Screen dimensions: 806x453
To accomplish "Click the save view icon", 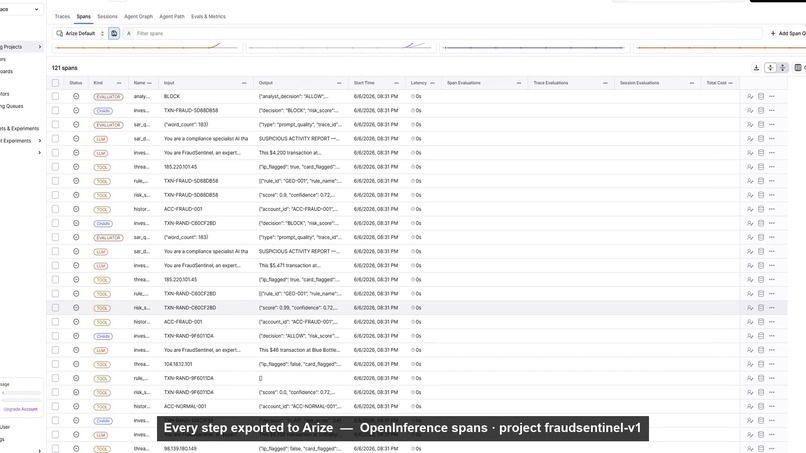I will (x=114, y=33).
